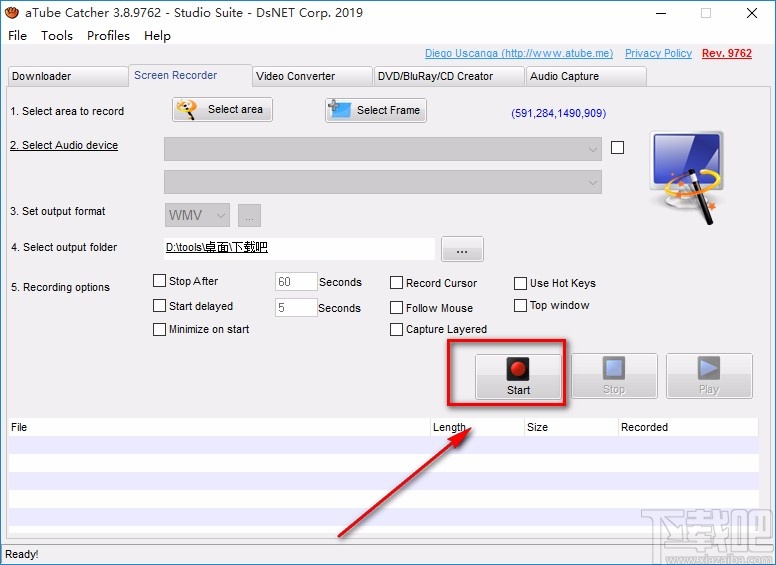Click the Play recording button
The height and width of the screenshot is (565, 776).
point(709,376)
